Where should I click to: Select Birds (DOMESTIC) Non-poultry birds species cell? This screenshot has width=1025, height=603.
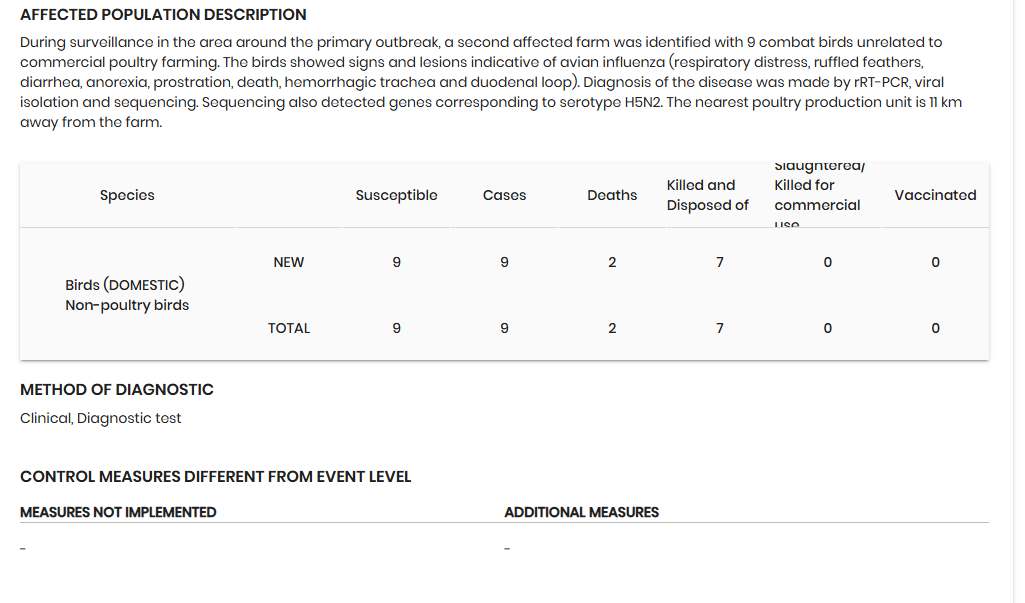(x=127, y=295)
